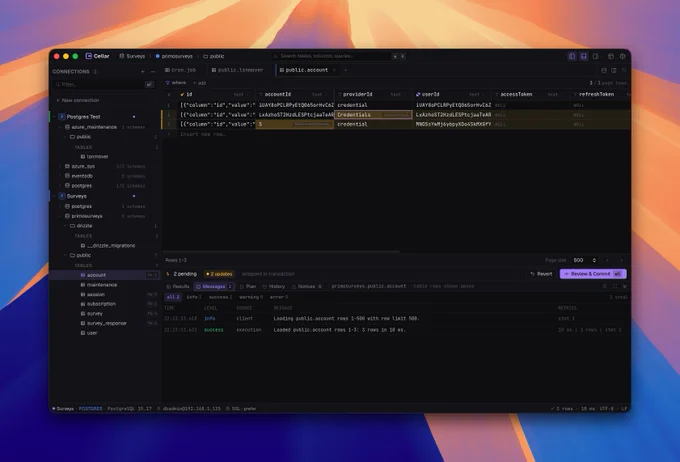The image size is (680, 462).
Task: Click the add filter button
Action: click(x=200, y=83)
